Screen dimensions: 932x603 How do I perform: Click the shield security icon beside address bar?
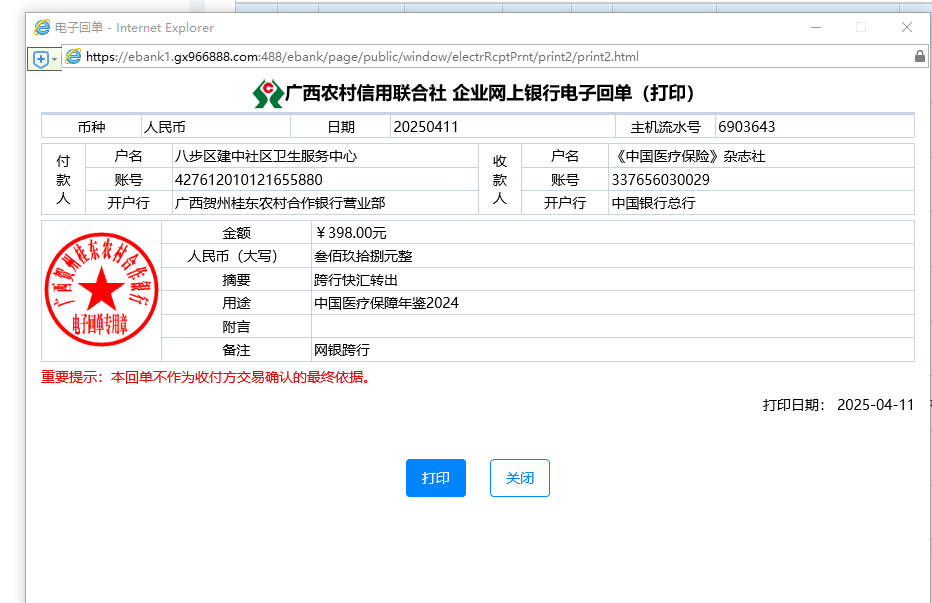pyautogui.click(x=40, y=59)
